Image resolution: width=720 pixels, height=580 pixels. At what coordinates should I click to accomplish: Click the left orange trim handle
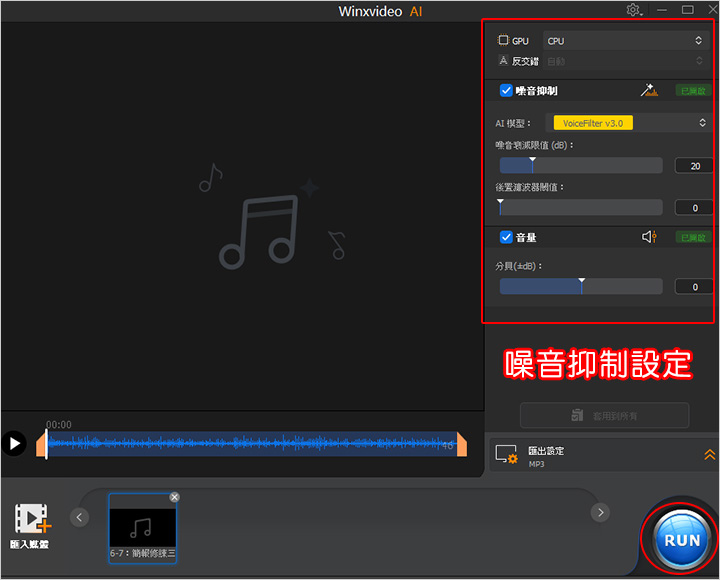[41, 445]
